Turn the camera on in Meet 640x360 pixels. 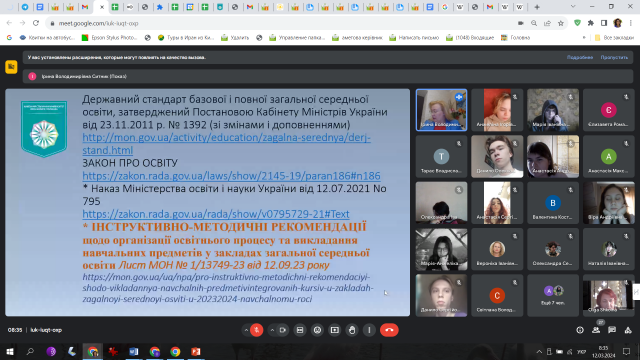point(282,330)
